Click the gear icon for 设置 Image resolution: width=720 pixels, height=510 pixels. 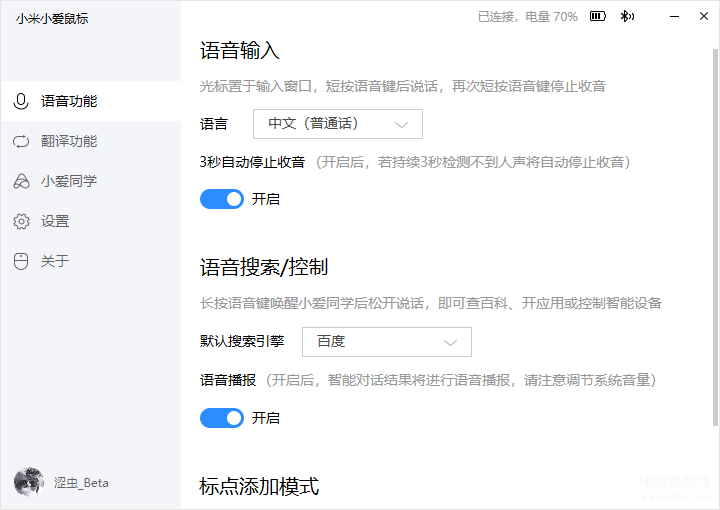coord(21,221)
